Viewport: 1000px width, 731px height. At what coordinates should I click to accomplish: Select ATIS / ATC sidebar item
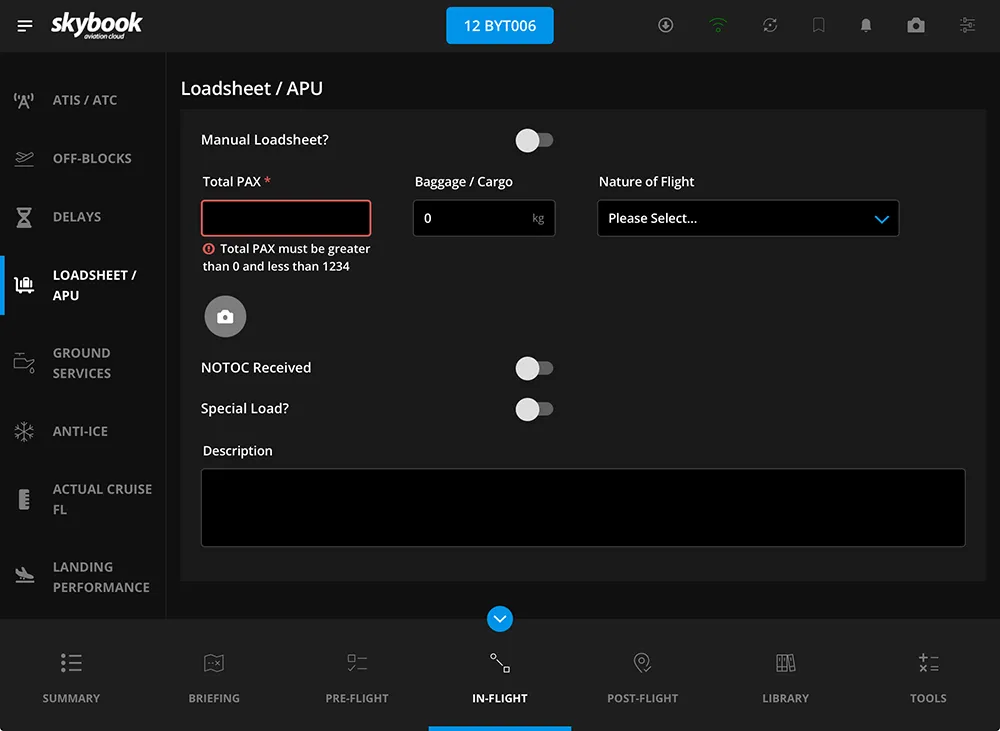(83, 100)
